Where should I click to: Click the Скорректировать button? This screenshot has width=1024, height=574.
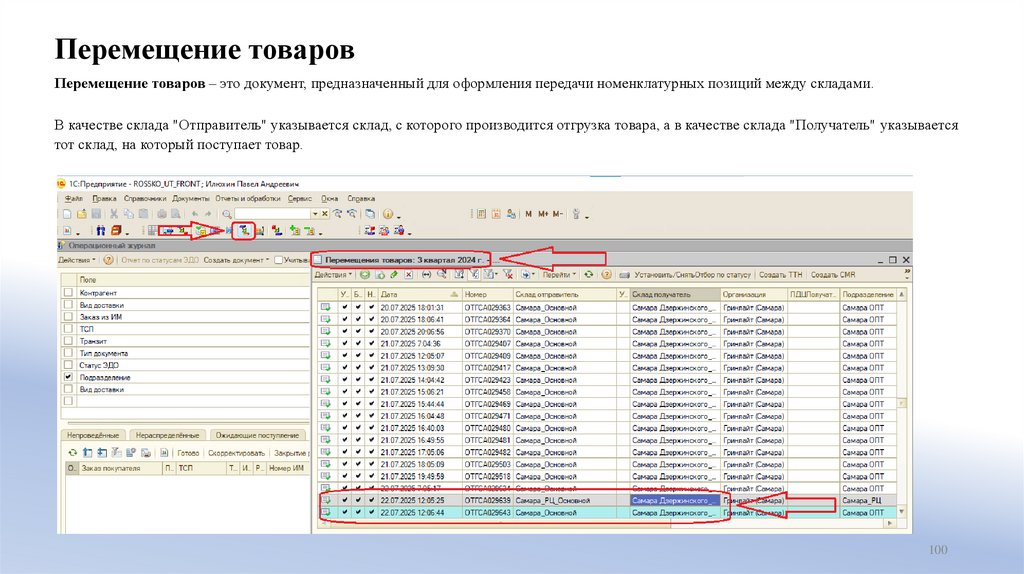(236, 453)
